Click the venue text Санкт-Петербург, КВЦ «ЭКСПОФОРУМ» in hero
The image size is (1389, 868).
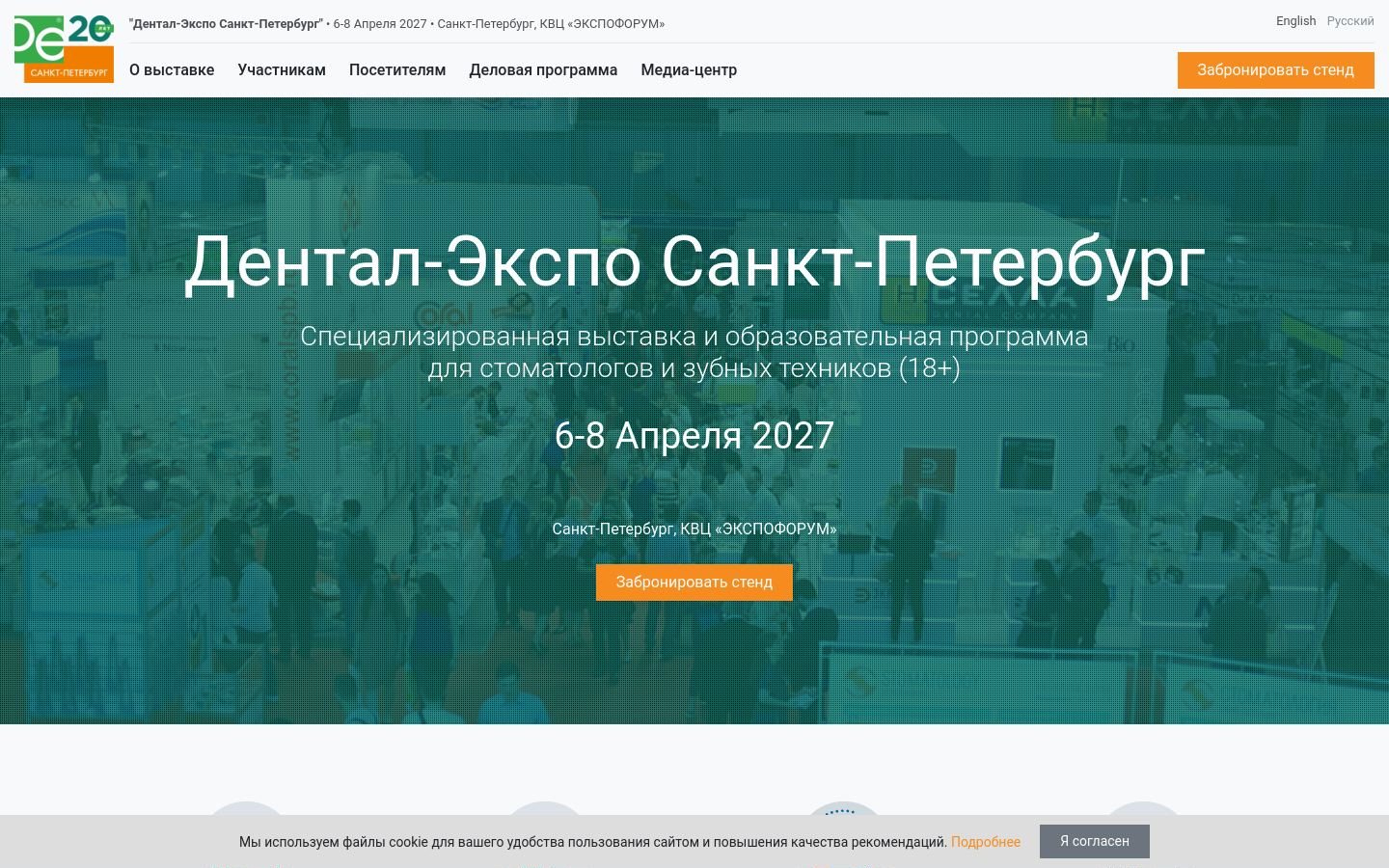tap(694, 529)
